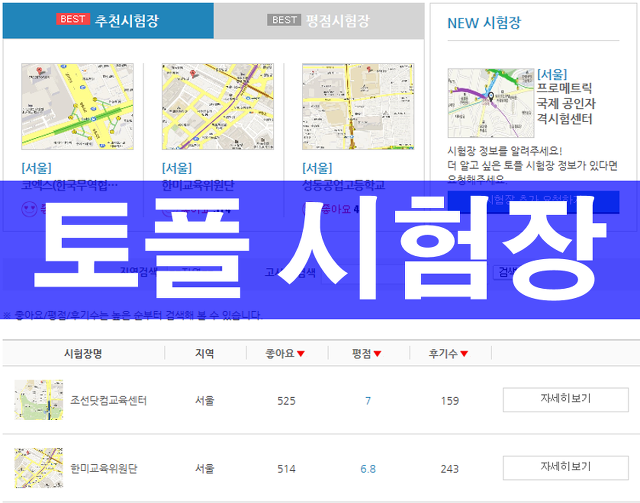Switch to the BEST 추천시험장 tab
This screenshot has width=640, height=503.
pos(108,20)
